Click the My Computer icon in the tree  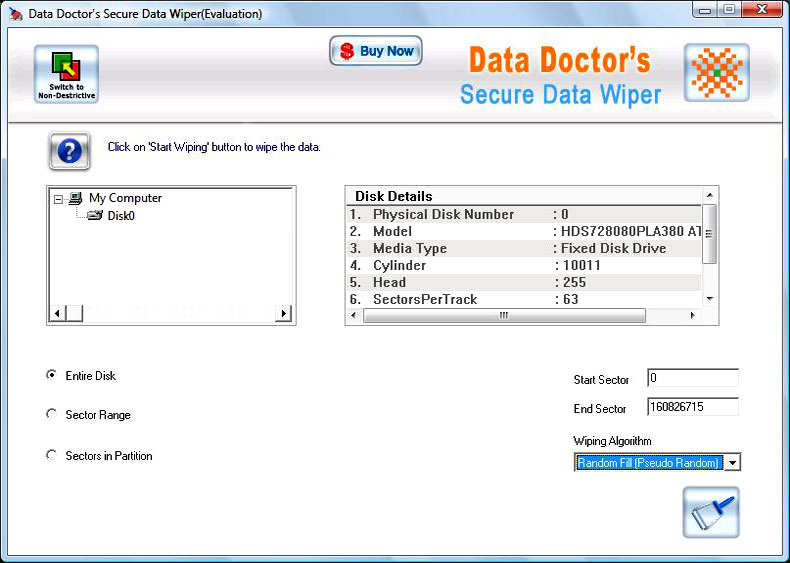point(75,198)
